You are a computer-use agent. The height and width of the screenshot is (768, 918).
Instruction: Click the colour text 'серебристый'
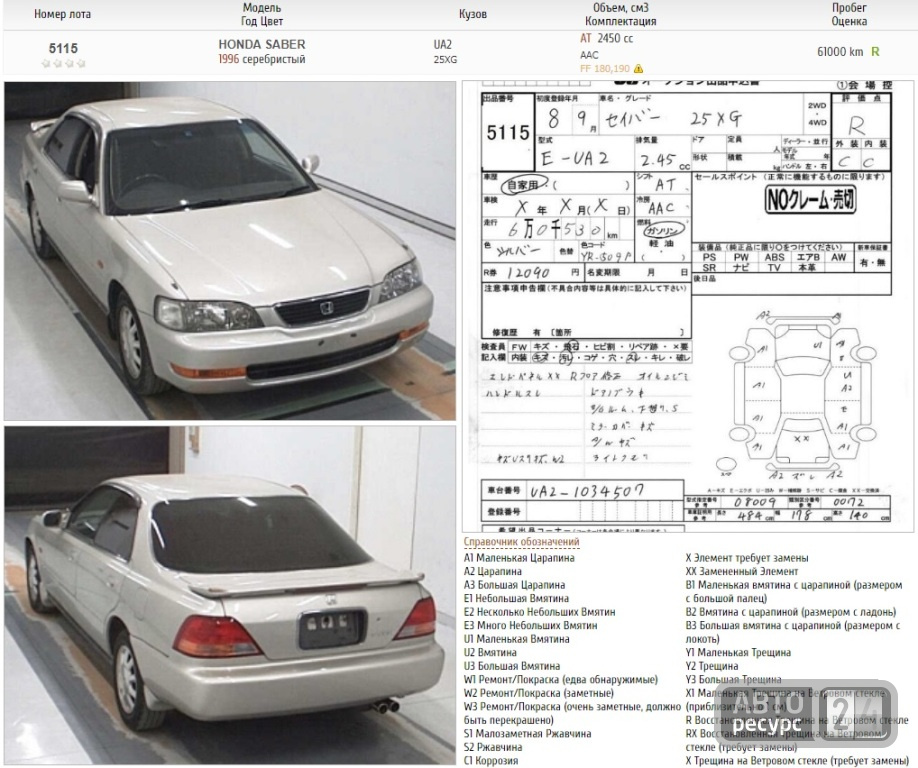[273, 59]
